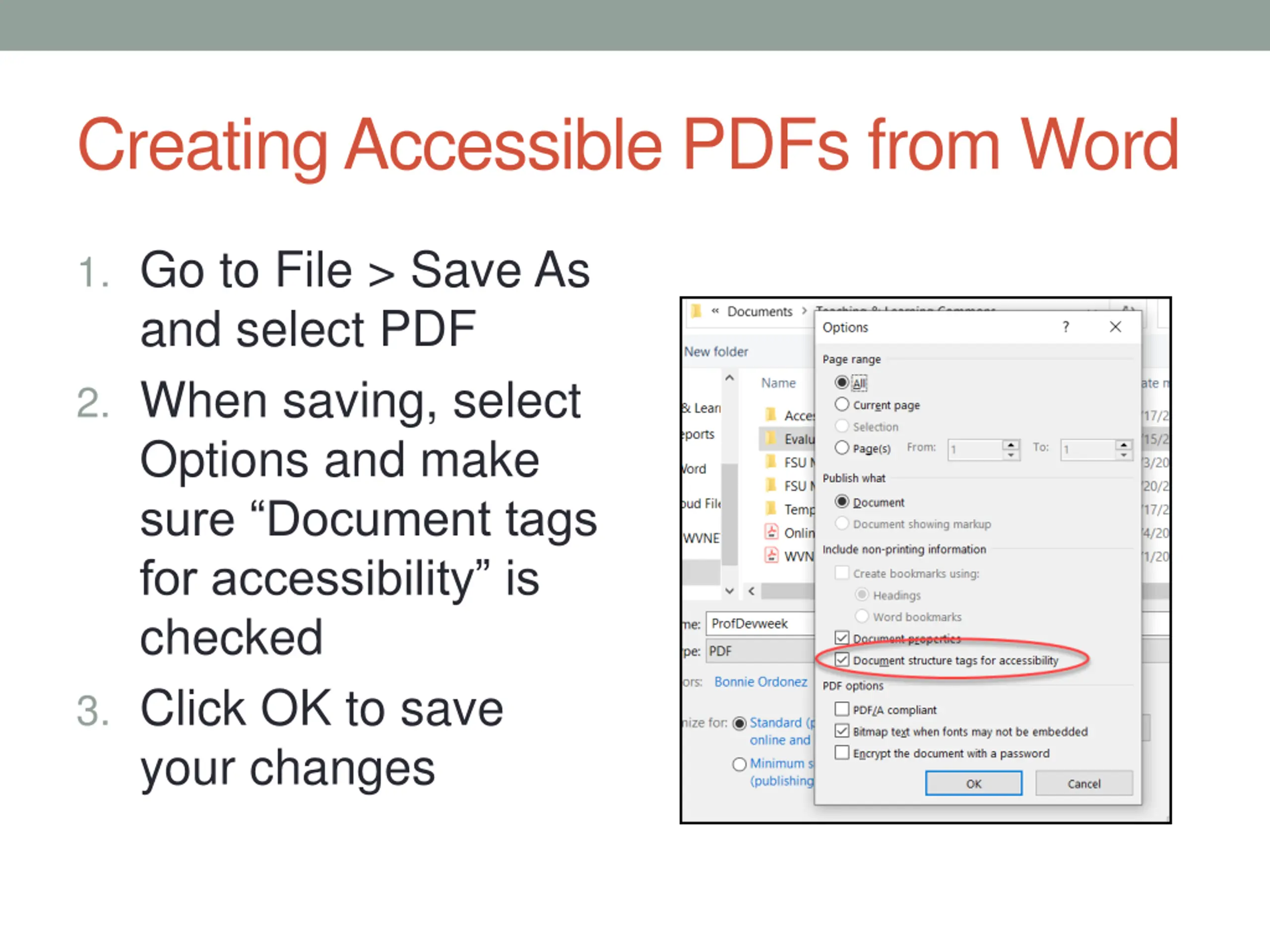
Task: Decrease the To page value with down arrow
Action: click(x=1124, y=455)
